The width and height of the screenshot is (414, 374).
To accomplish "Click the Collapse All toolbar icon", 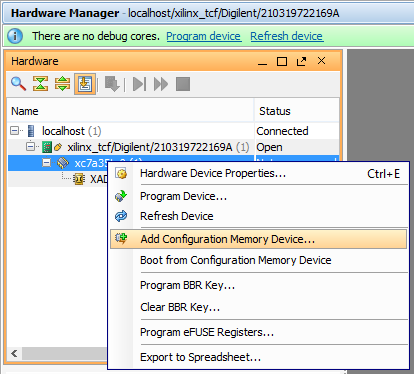I will point(40,84).
